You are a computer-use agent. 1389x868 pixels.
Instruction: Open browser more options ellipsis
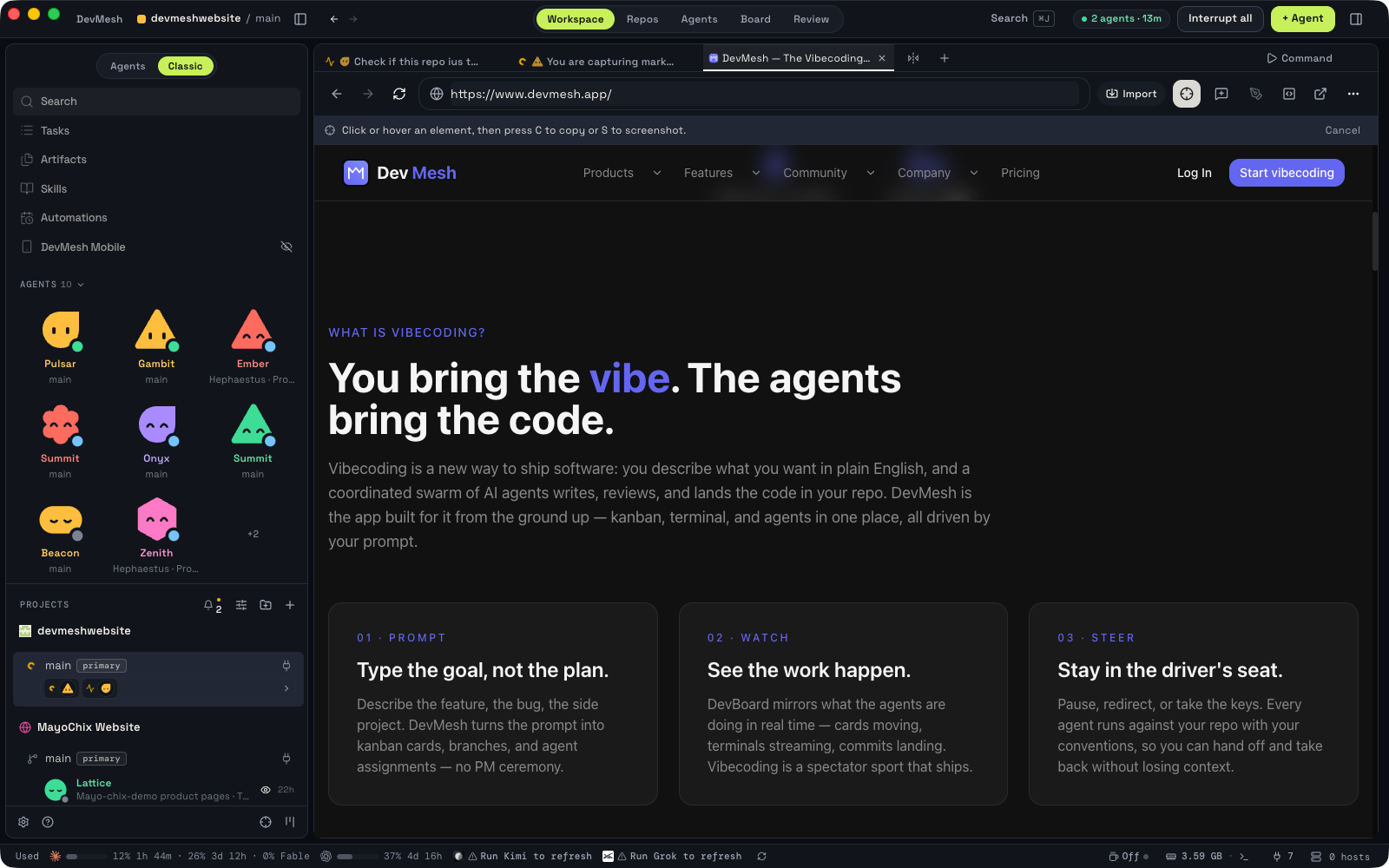pyautogui.click(x=1353, y=94)
